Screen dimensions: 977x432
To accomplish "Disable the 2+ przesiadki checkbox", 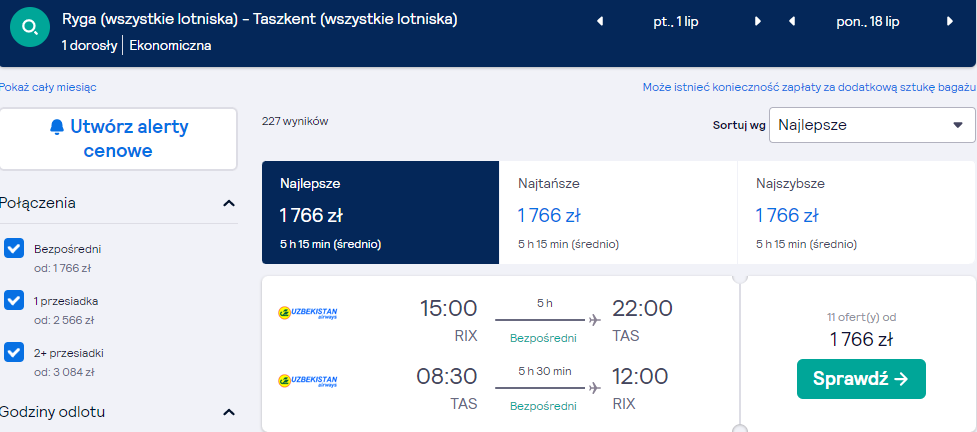I will (x=14, y=352).
